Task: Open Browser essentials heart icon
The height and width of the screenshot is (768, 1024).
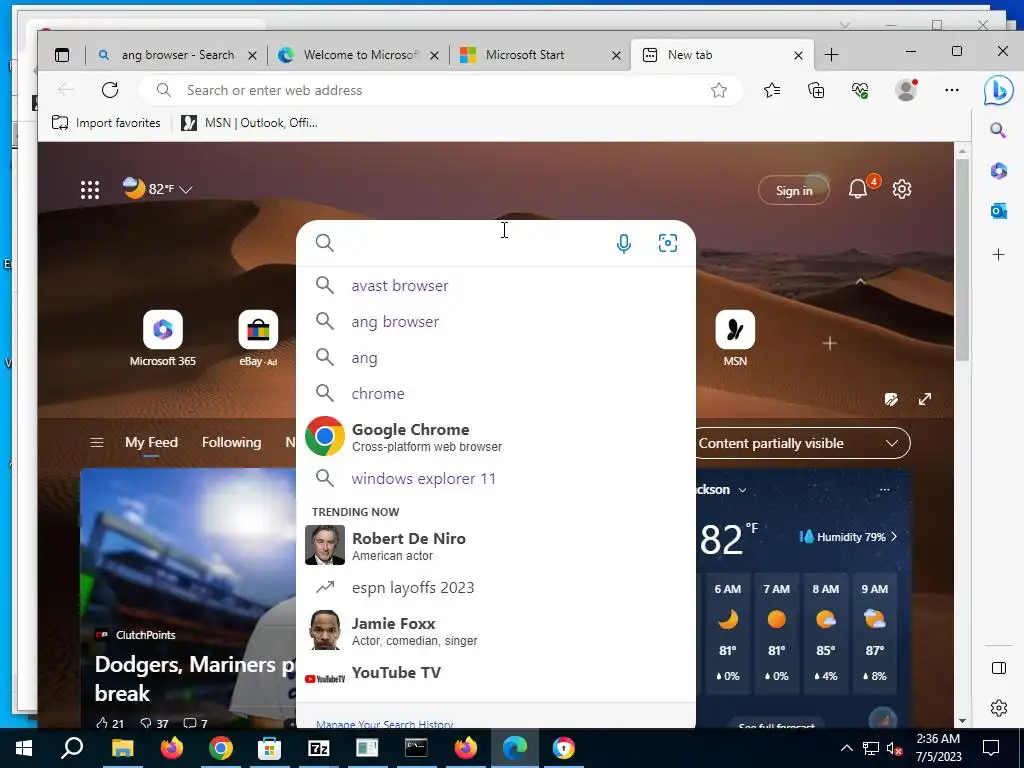Action: (x=861, y=90)
